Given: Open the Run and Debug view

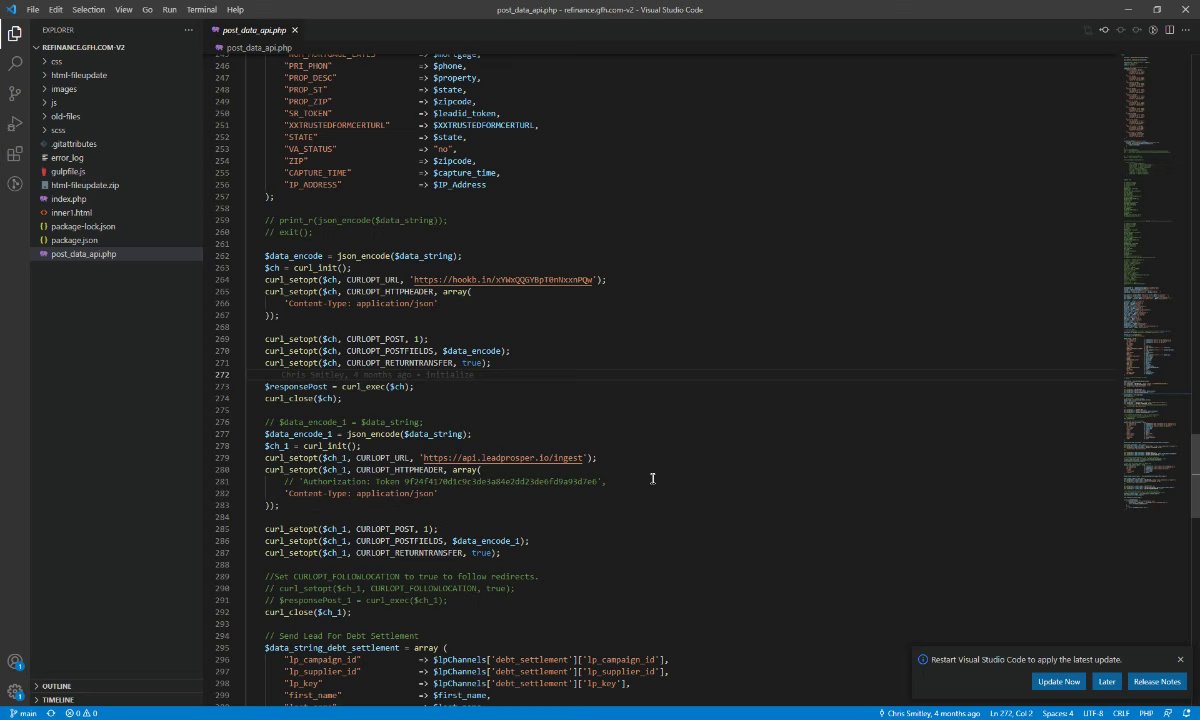Looking at the screenshot, I should (x=15, y=124).
